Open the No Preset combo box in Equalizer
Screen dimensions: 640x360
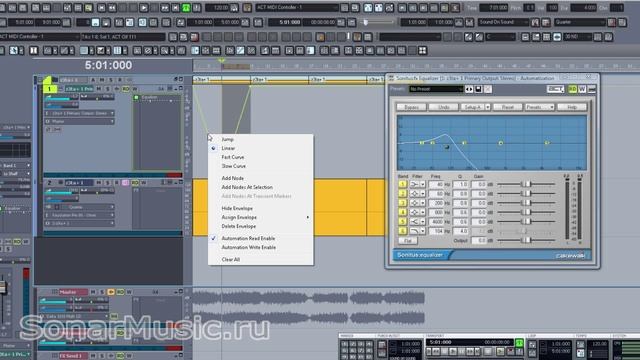click(436, 89)
